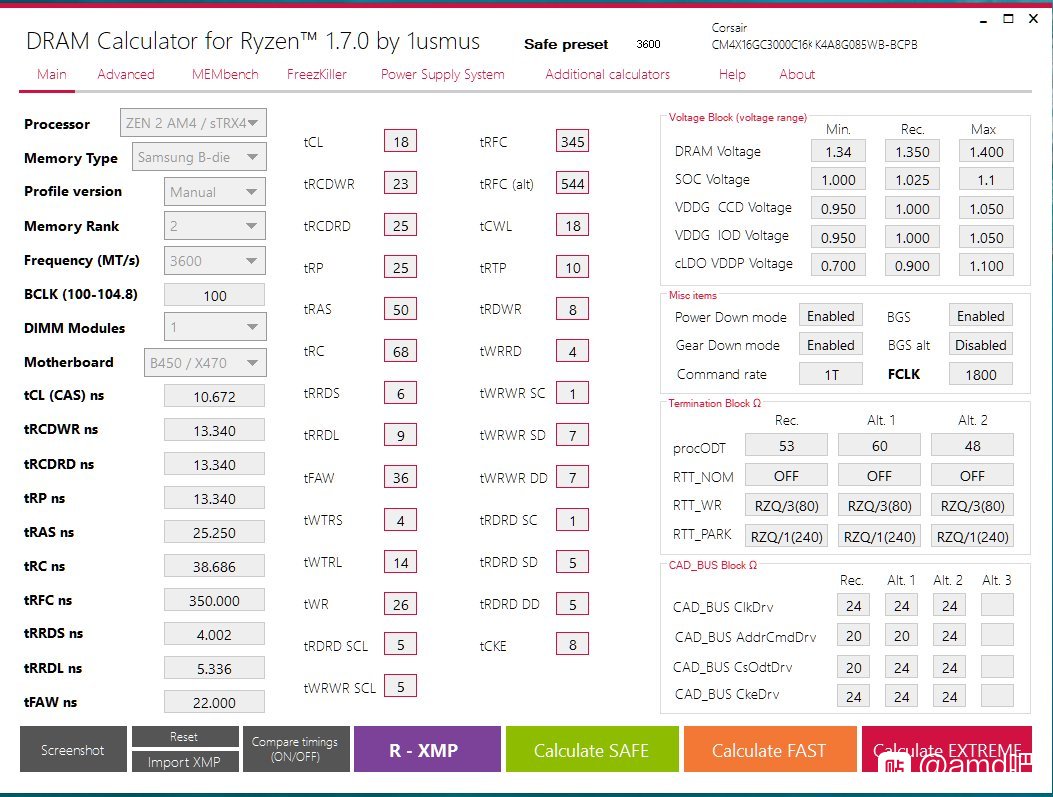1053x797 pixels.
Task: Click the BGS Enabled field
Action: coord(981,316)
